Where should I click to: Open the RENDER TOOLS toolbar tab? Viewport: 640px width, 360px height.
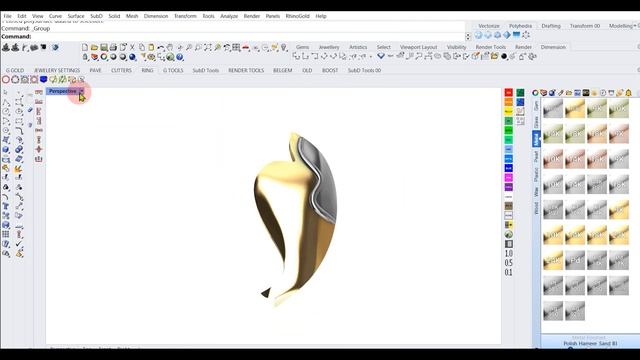[246, 70]
